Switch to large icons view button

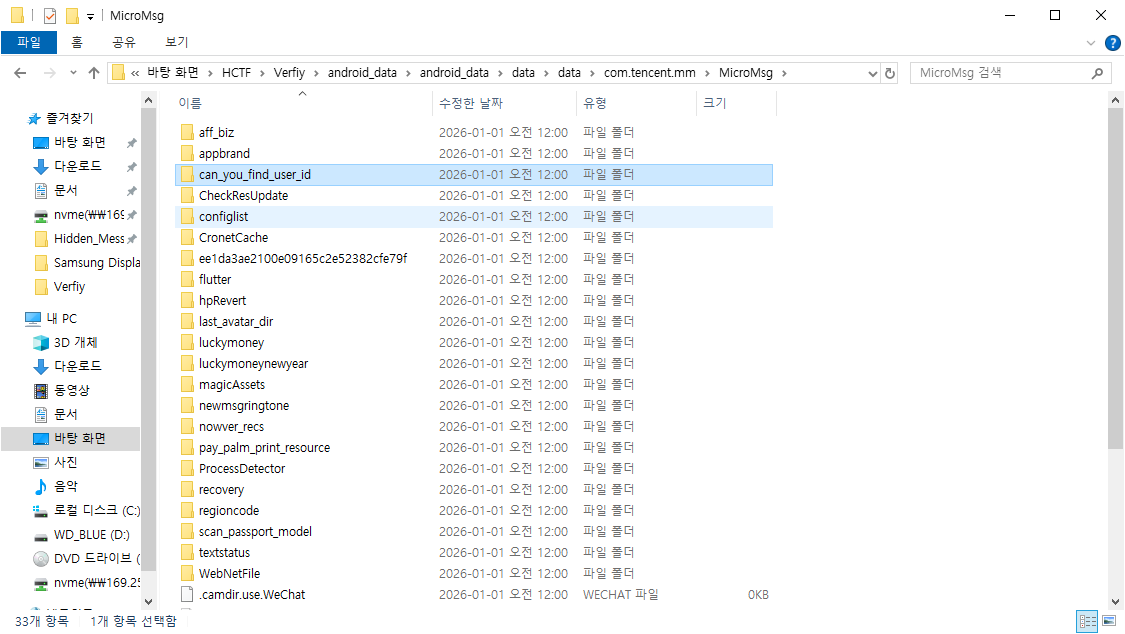tap(1109, 621)
